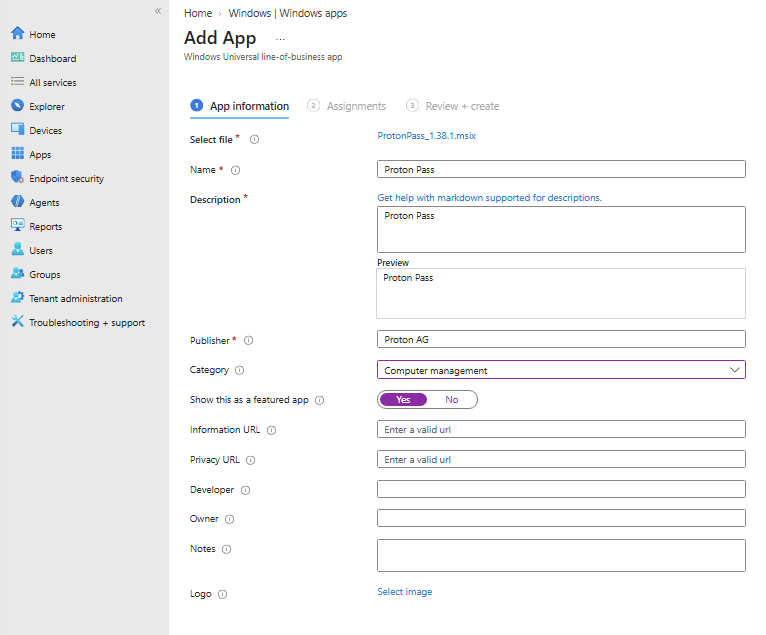The width and height of the screenshot is (766, 635).
Task: Open the Dashboard chart icon
Action: point(18,58)
